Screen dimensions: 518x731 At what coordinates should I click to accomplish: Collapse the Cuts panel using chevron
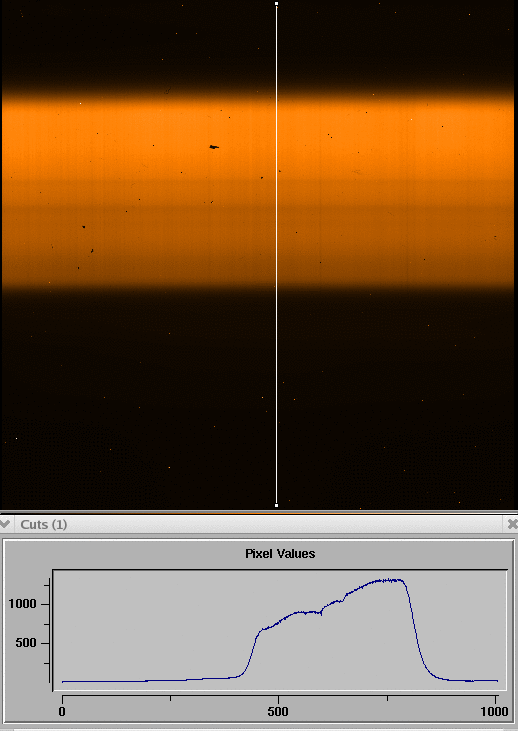(x=5, y=524)
